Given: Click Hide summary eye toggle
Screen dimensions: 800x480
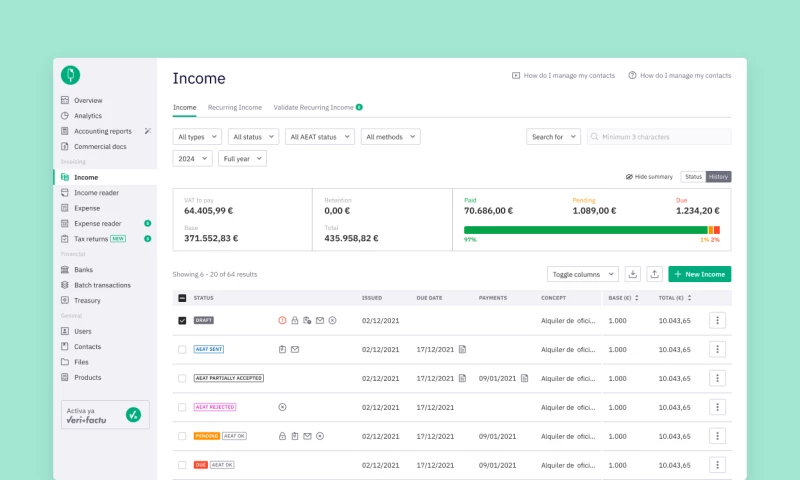Looking at the screenshot, I should coord(649,176).
